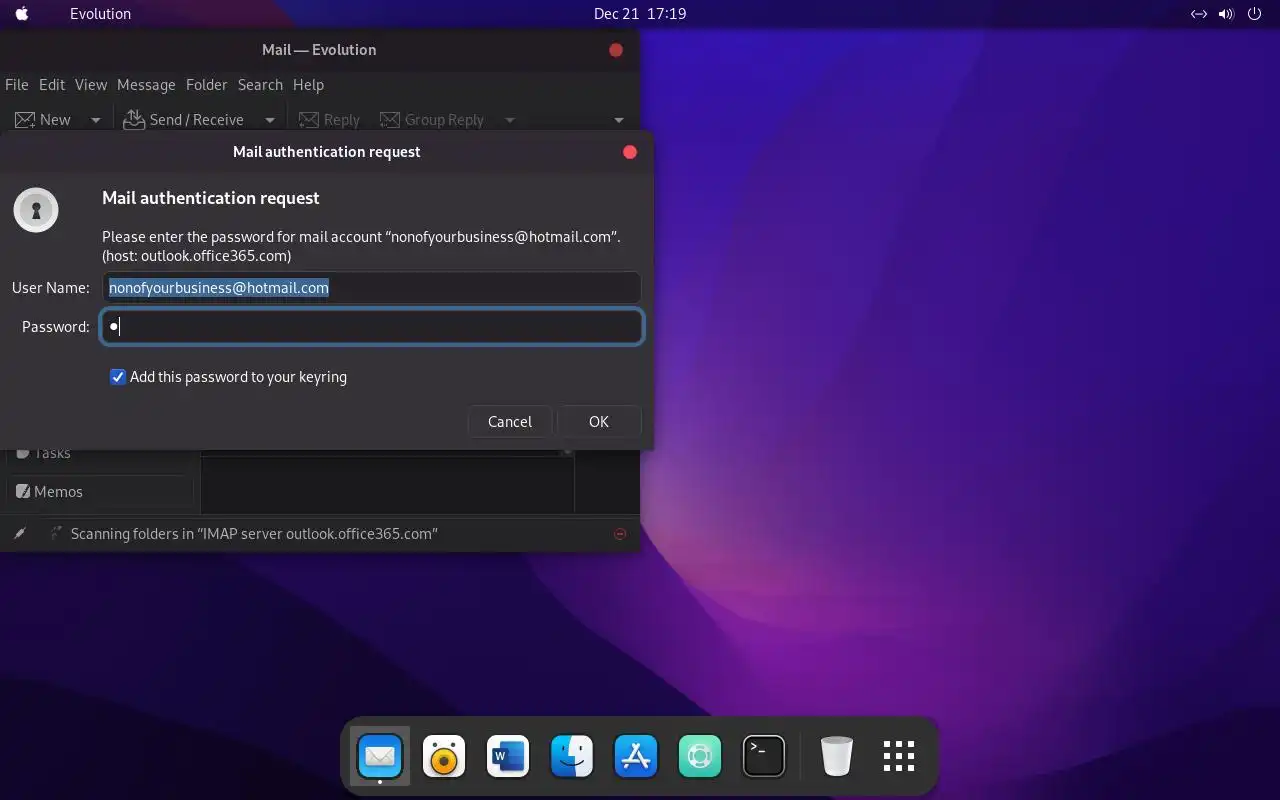Click the plug connection icon in status bar
Screen dimensions: 1280x800
(19, 534)
